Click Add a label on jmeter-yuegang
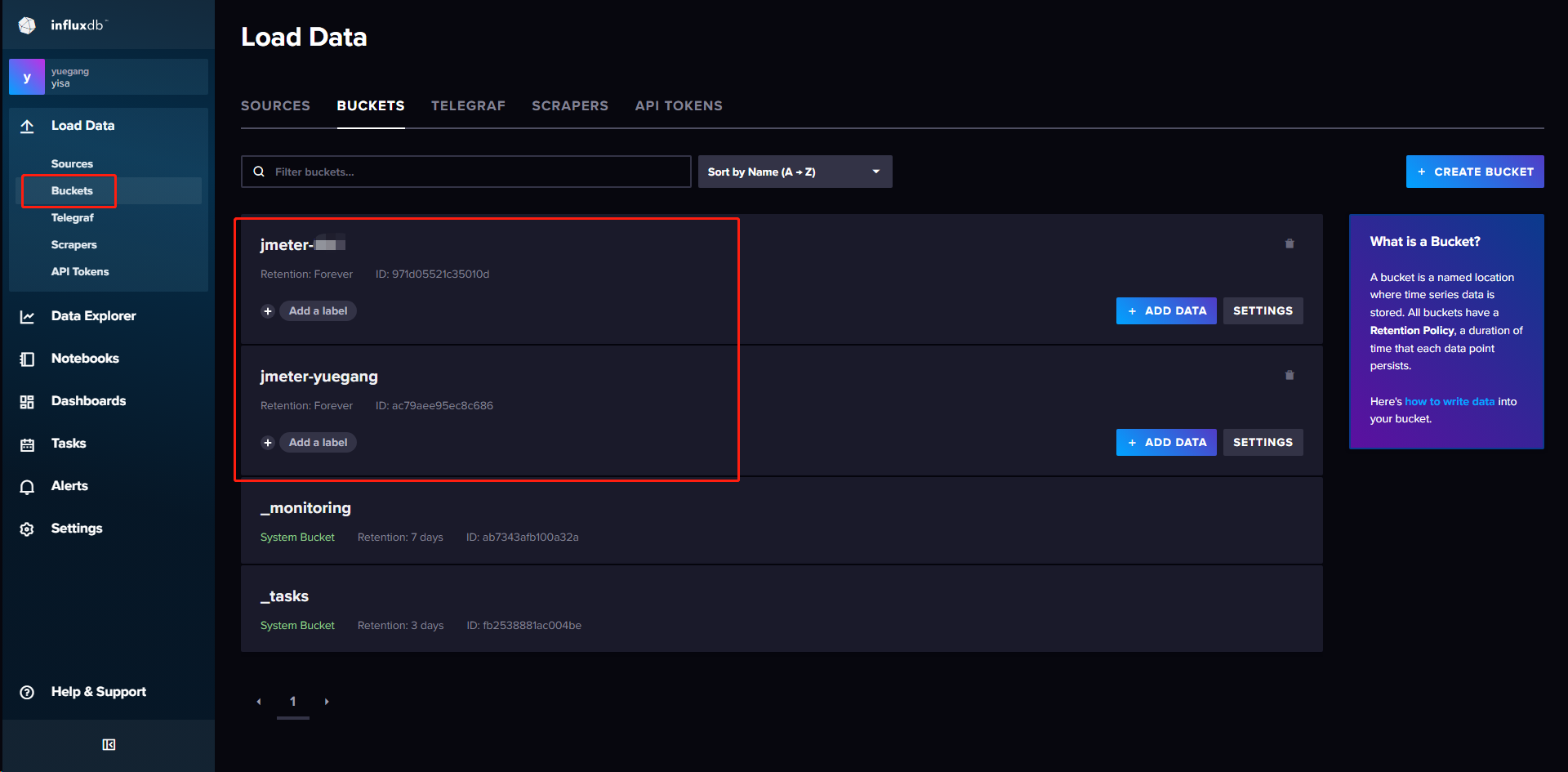The image size is (1568, 772). click(318, 443)
